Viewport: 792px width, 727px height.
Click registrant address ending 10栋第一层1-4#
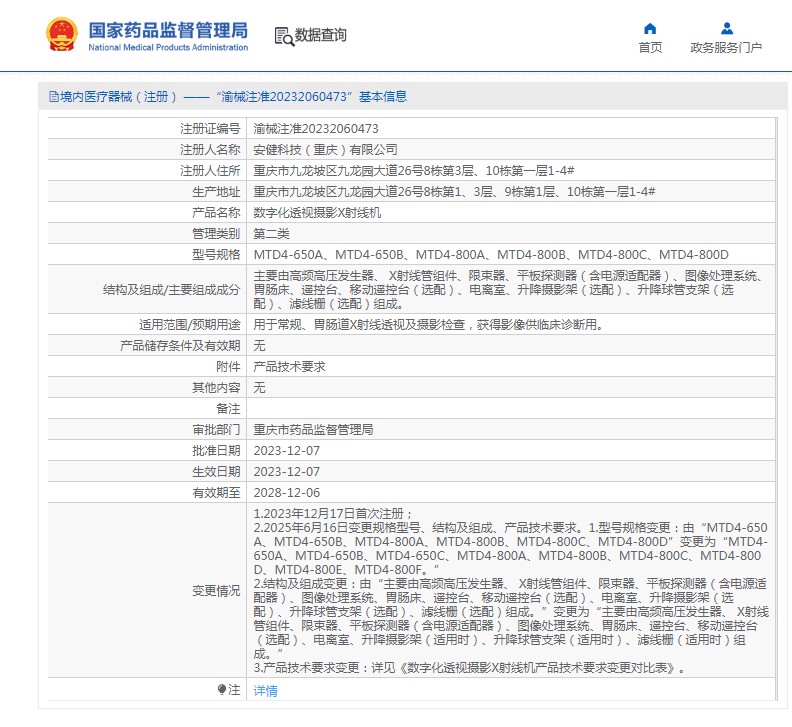(414, 171)
